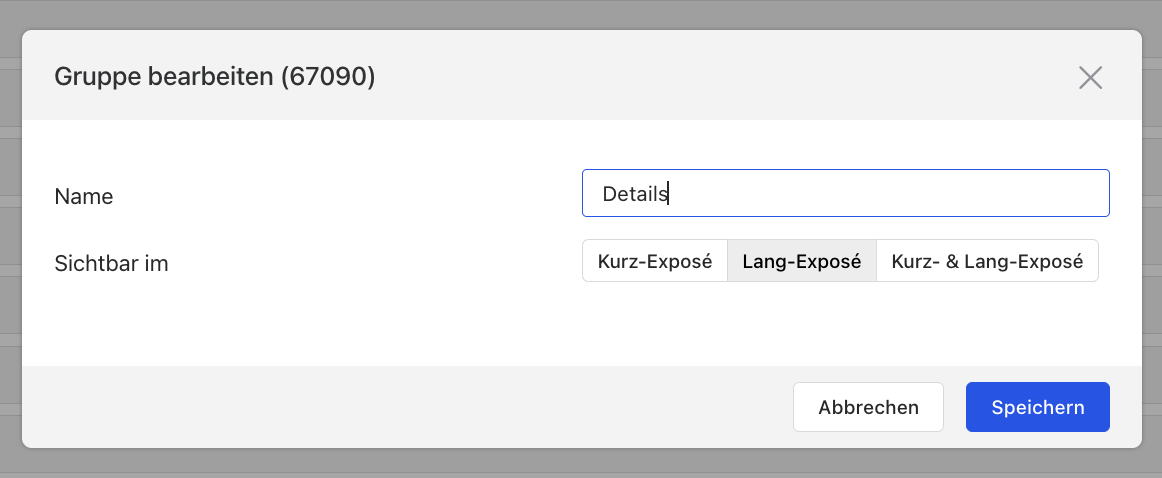Image resolution: width=1162 pixels, height=478 pixels.
Task: Click the Sichtbar im label
Action: click(111, 263)
